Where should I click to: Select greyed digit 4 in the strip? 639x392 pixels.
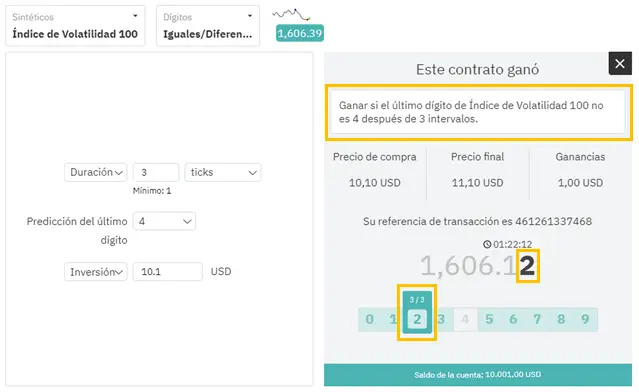tap(465, 319)
